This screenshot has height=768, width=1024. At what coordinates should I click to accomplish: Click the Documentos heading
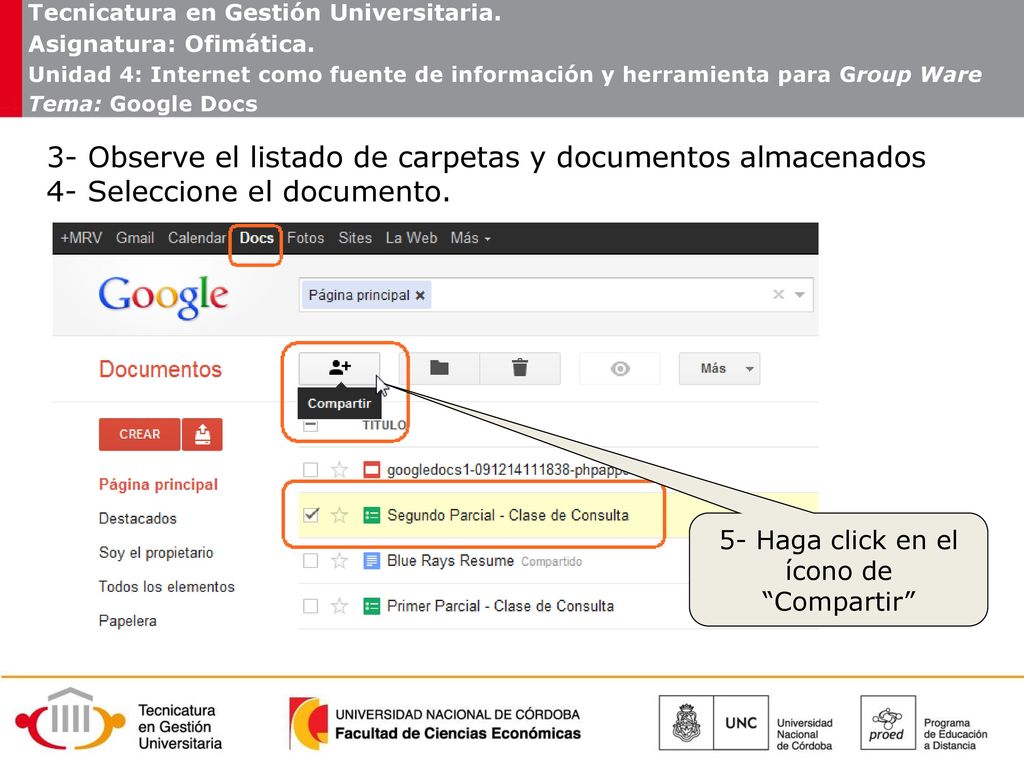[161, 370]
